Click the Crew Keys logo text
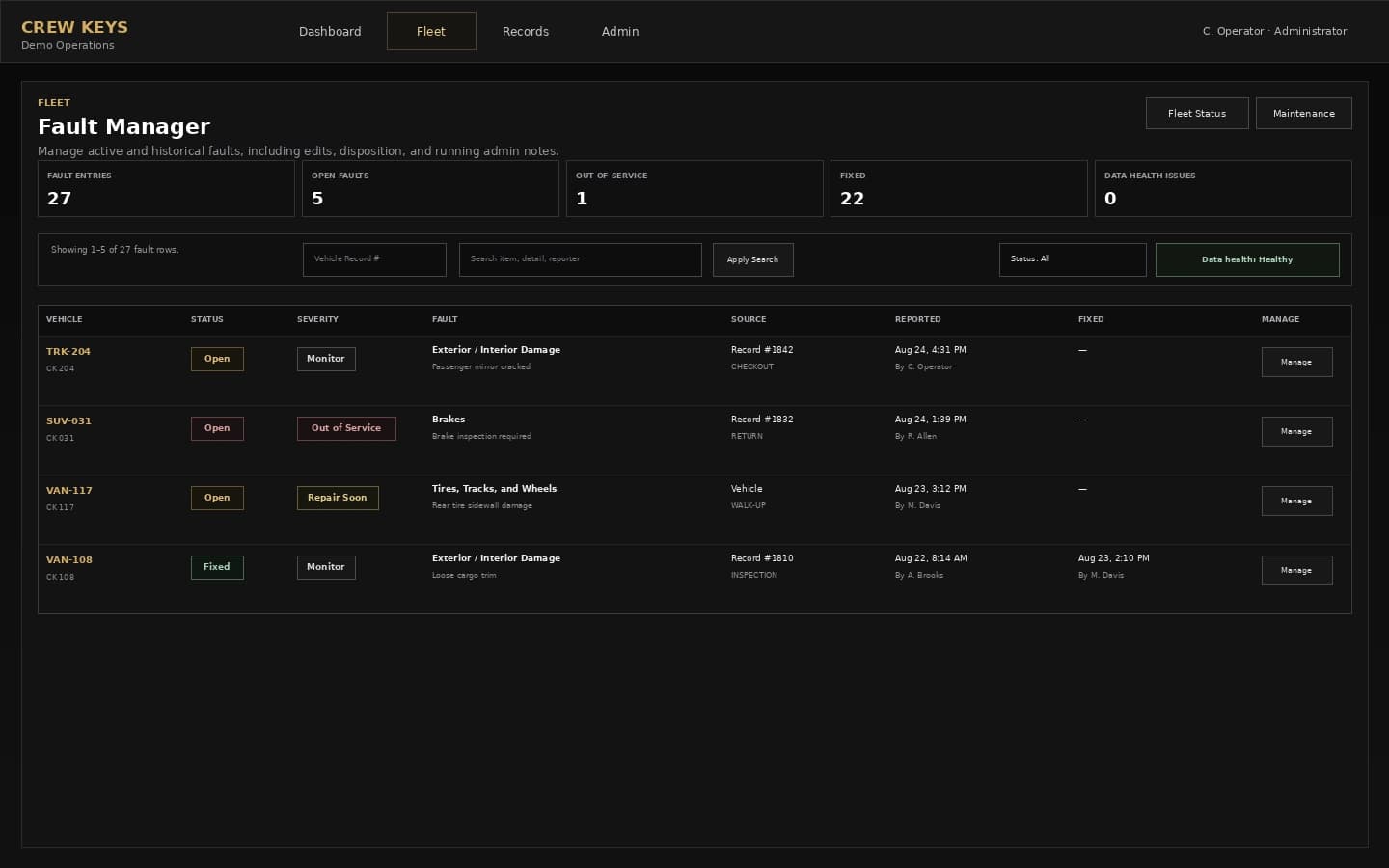The height and width of the screenshot is (868, 1389). point(74,27)
